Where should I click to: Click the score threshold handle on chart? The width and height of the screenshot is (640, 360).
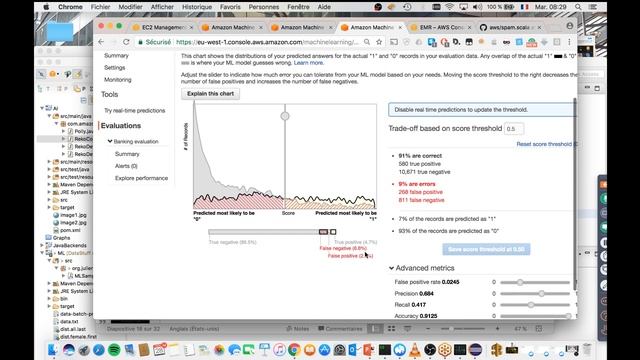click(285, 116)
